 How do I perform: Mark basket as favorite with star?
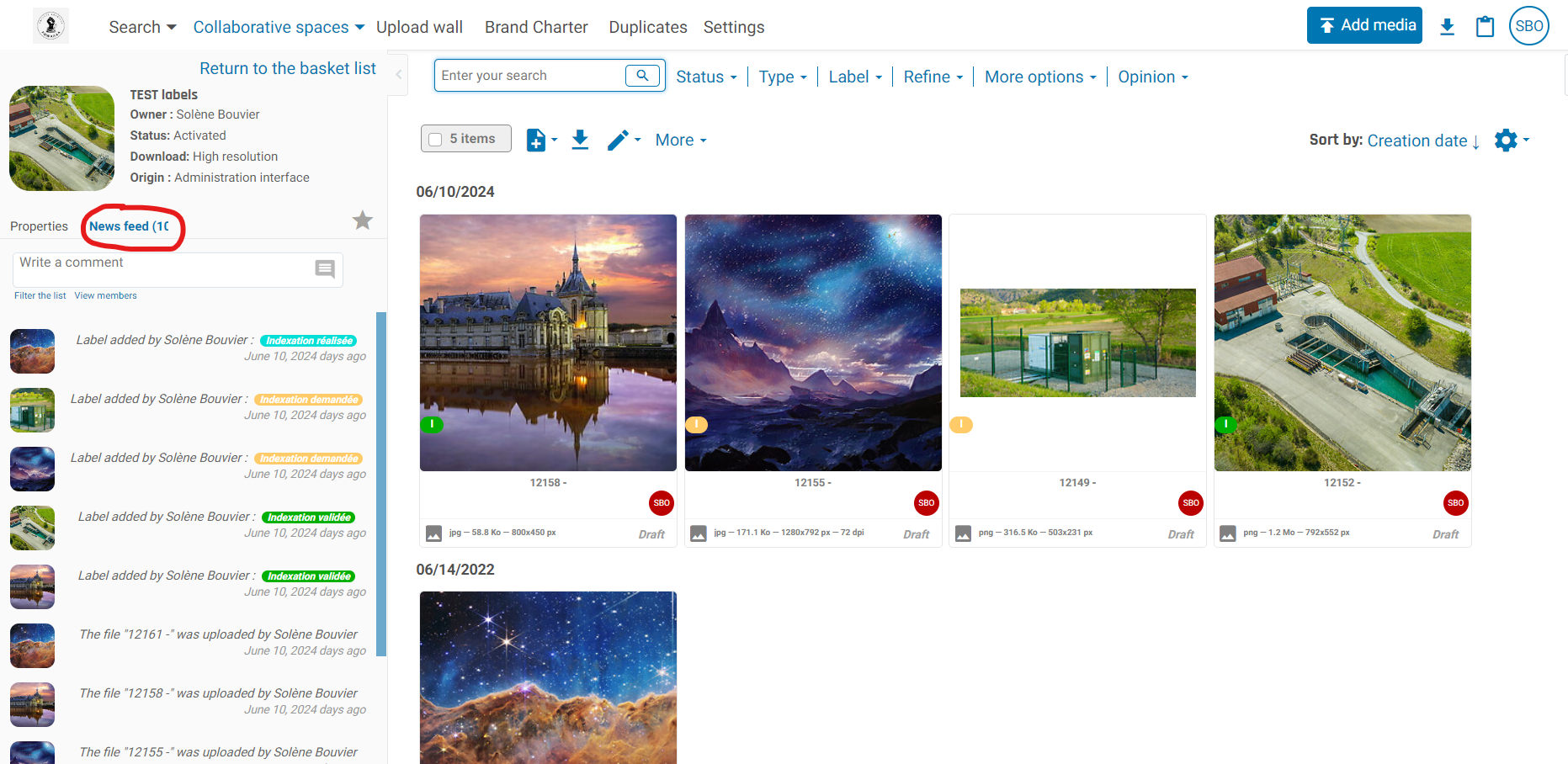click(x=363, y=220)
